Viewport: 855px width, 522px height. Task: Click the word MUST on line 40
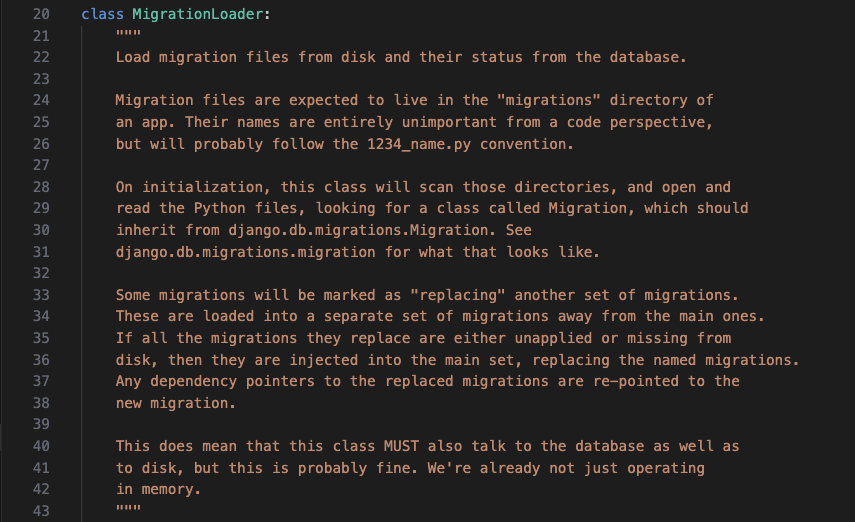[401, 446]
